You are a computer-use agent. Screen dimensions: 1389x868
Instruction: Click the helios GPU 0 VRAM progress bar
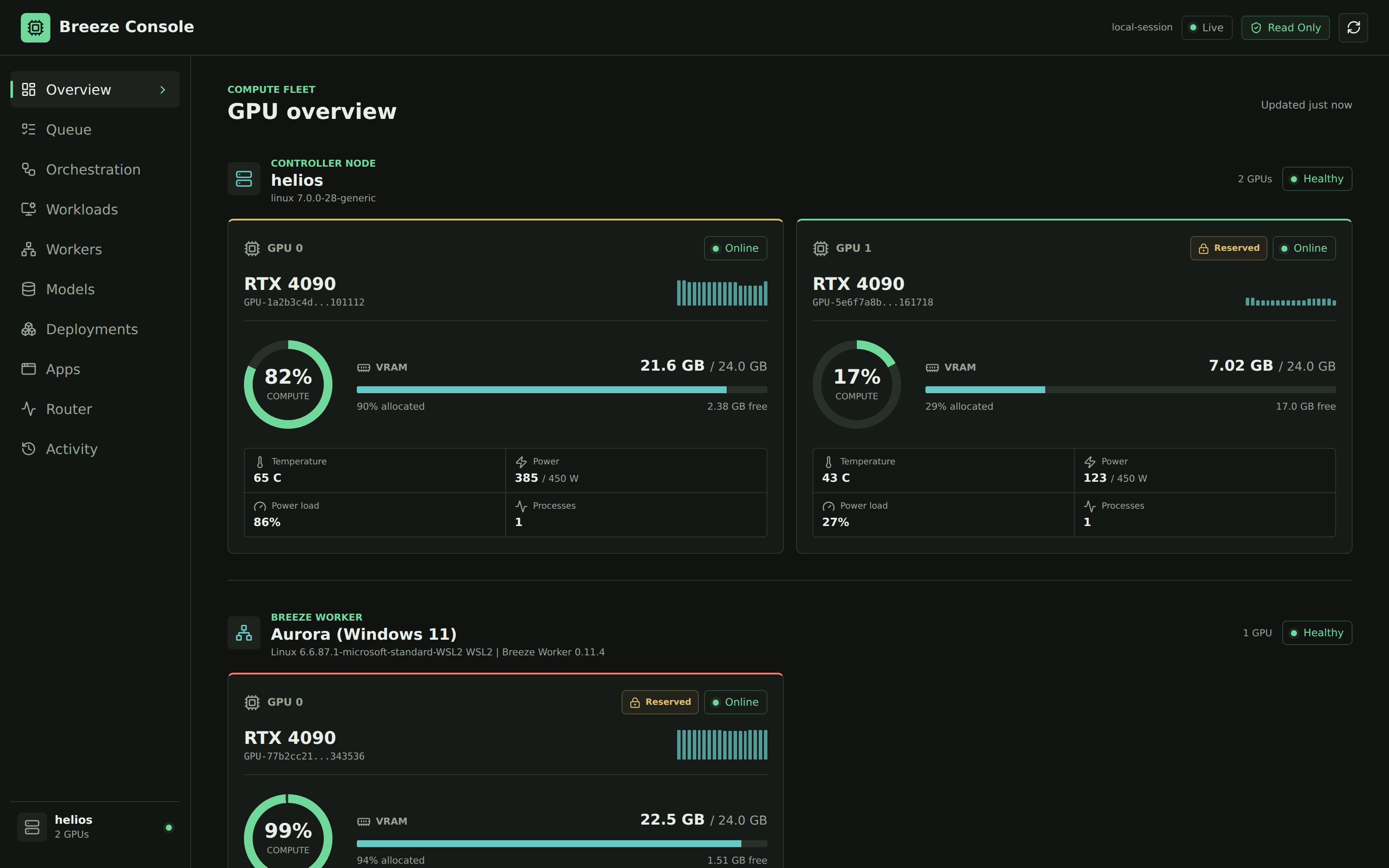pos(562,390)
